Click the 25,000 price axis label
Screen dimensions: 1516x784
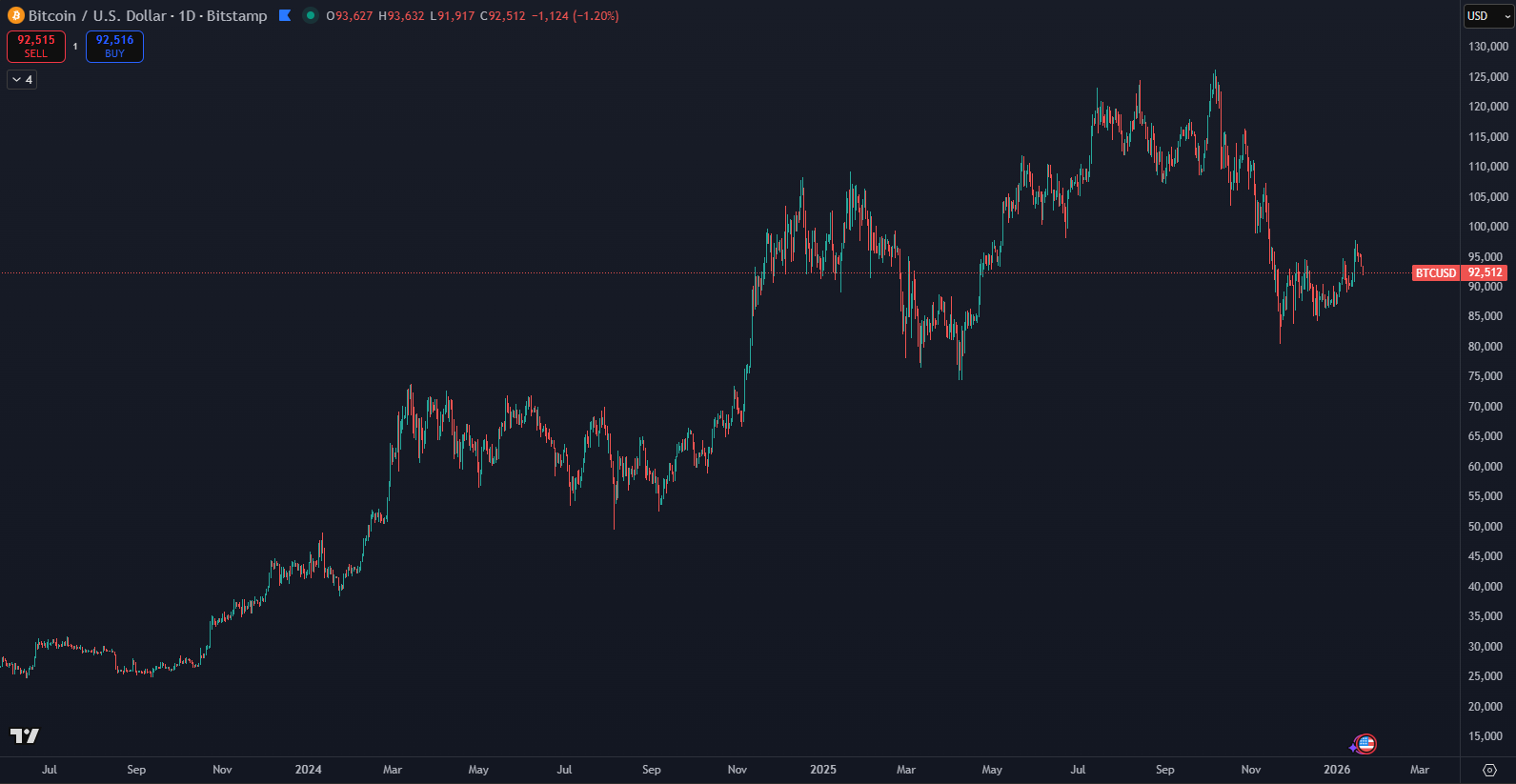pyautogui.click(x=1486, y=676)
